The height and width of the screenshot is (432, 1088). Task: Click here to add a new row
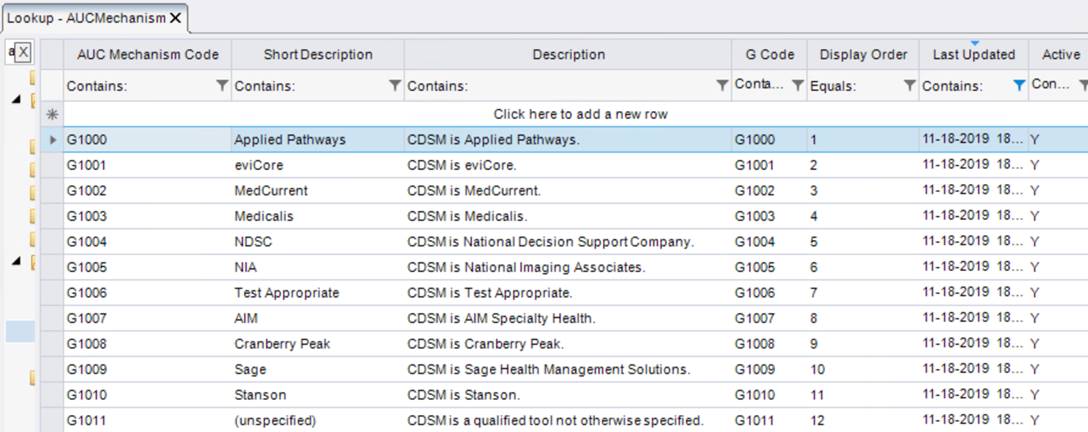[x=580, y=114]
